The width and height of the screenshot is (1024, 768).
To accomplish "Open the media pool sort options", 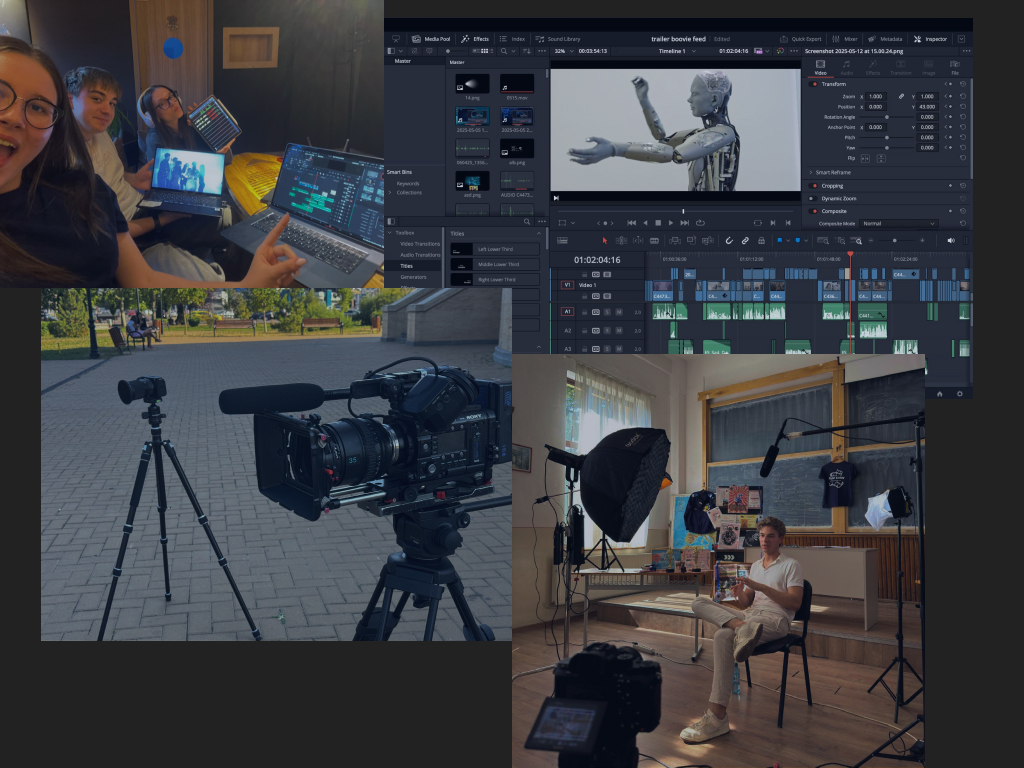I will click(x=526, y=51).
